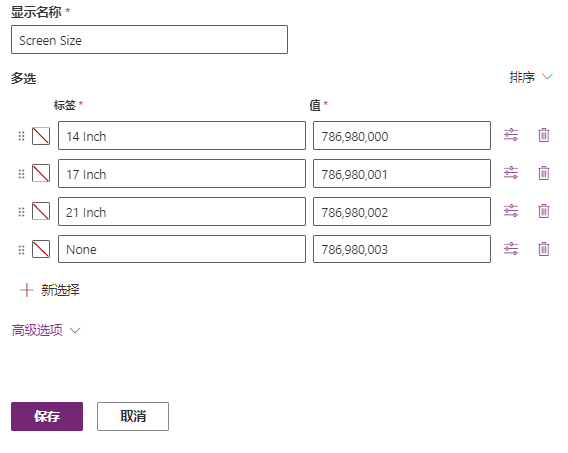Focus the Screen Size display name field
This screenshot has height=453, width=568.
(149, 40)
